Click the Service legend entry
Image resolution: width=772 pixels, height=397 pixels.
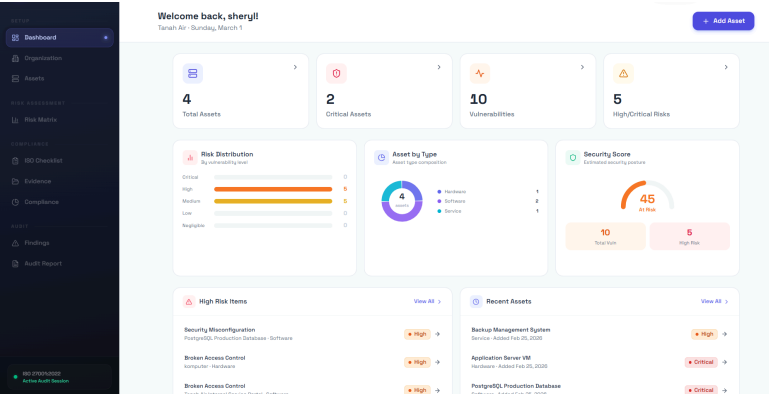point(488,211)
